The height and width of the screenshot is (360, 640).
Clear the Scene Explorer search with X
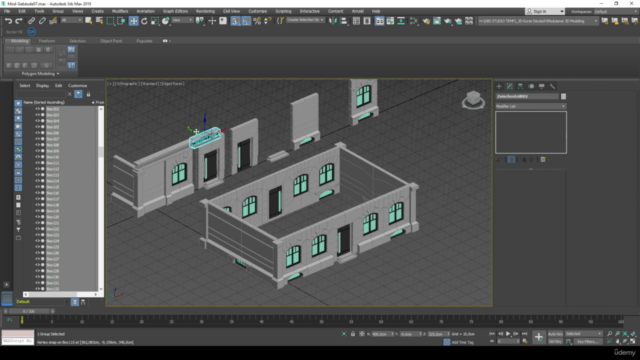coord(70,94)
